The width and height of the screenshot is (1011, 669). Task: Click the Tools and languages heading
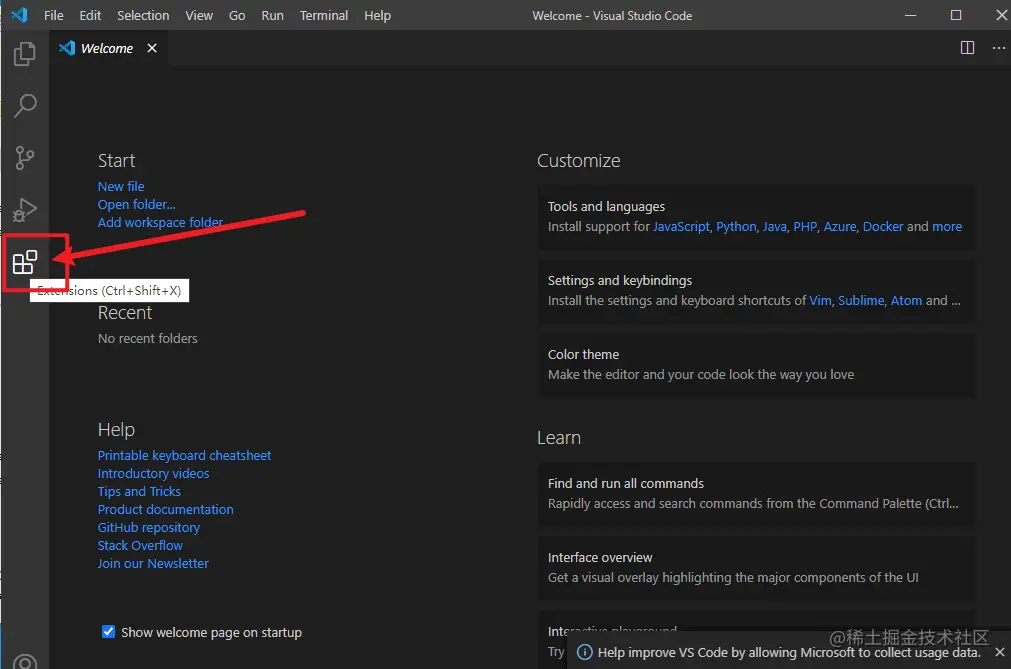coord(606,206)
